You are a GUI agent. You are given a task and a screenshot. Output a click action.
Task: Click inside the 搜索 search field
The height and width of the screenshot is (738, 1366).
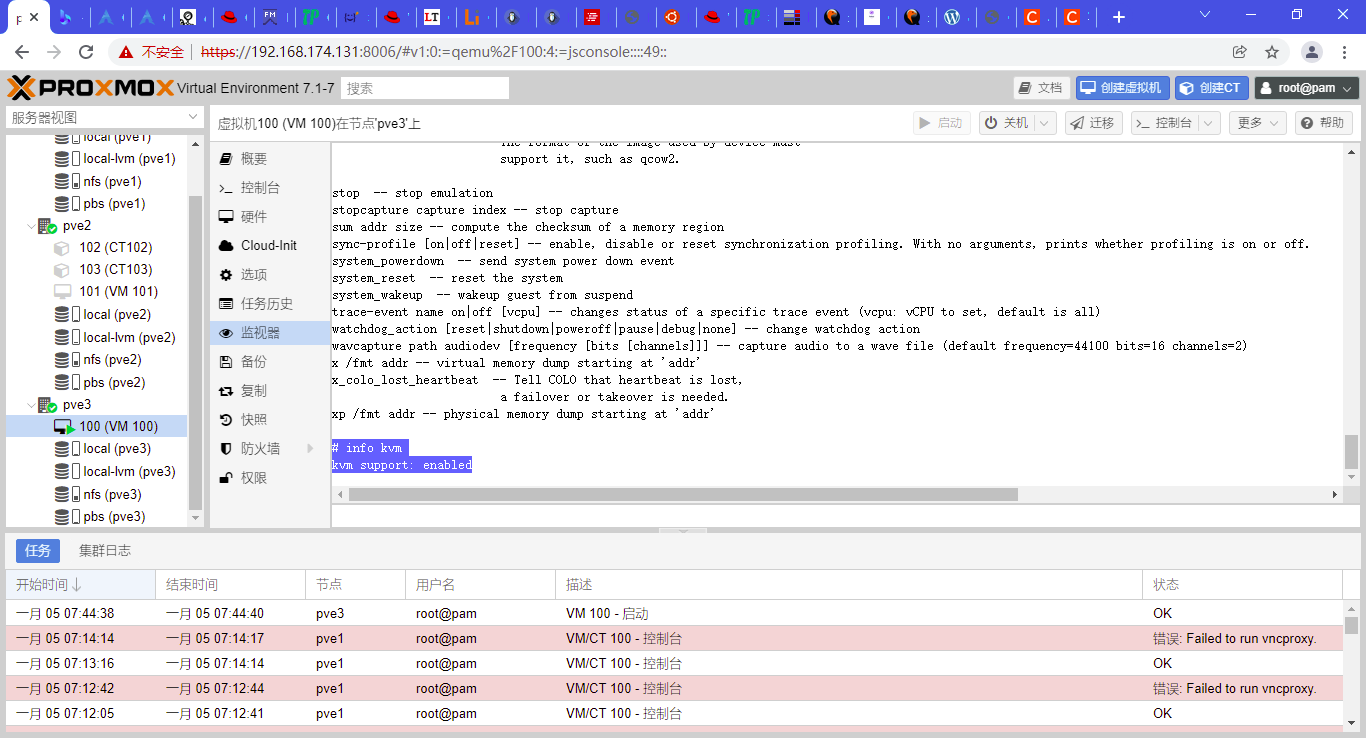[424, 87]
